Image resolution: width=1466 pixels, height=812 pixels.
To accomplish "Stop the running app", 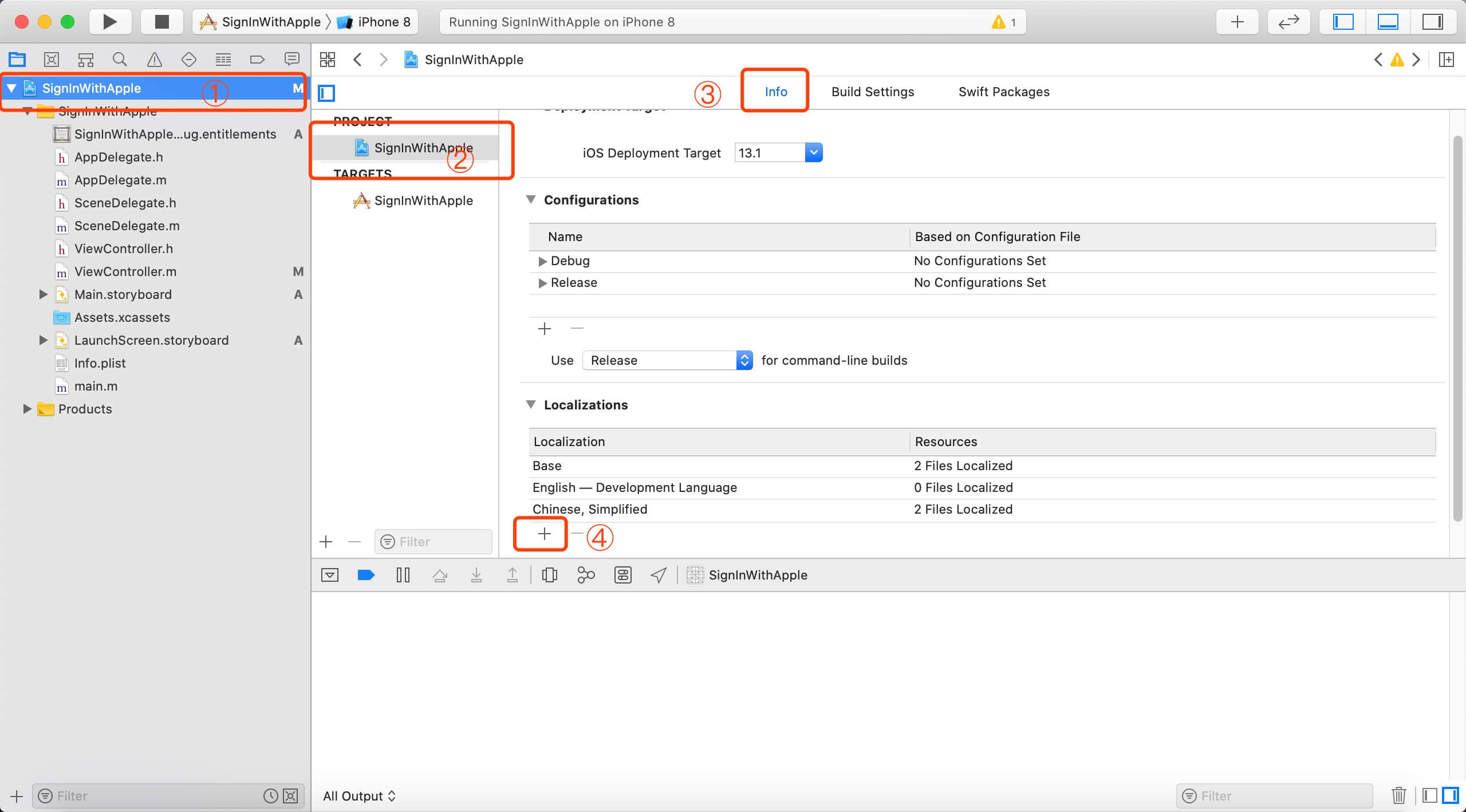I will 162,22.
